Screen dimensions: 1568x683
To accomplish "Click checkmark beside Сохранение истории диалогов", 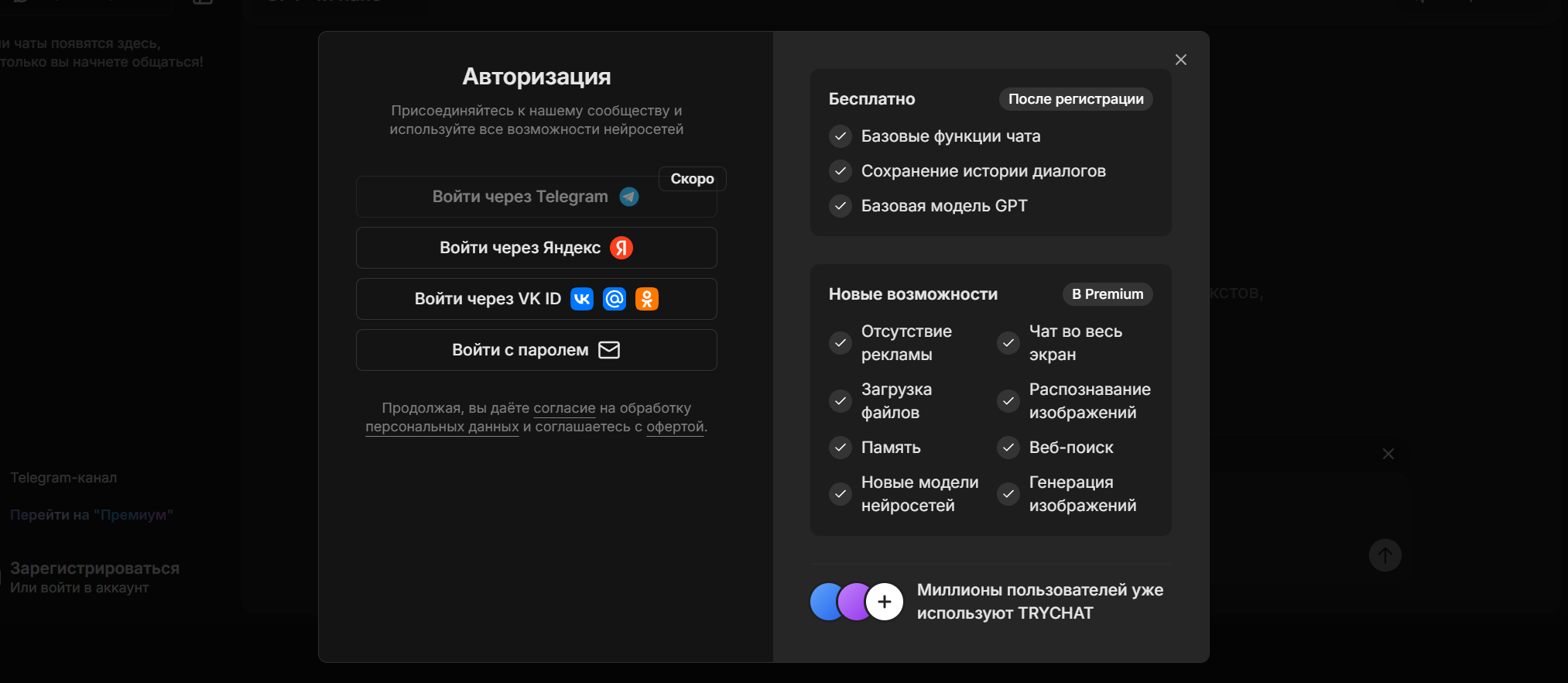I will (x=840, y=171).
